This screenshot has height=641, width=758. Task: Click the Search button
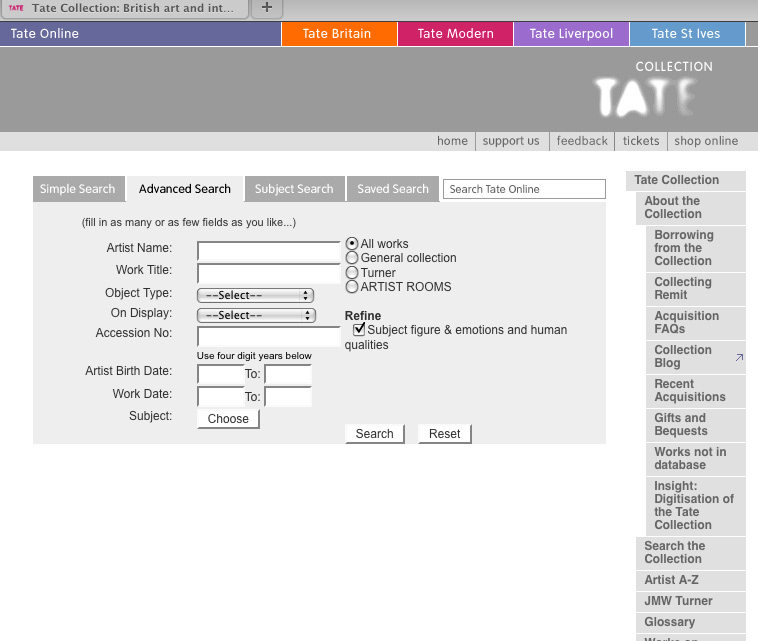point(375,434)
